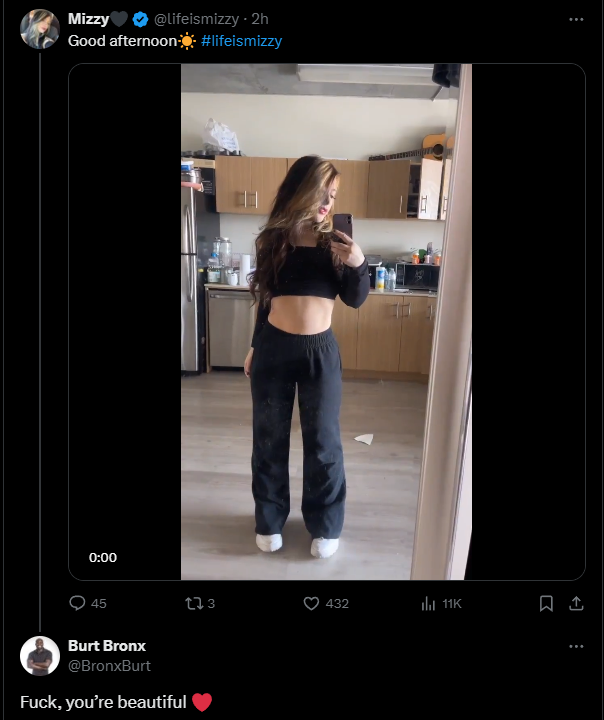Open more options for Mizzy's post

576,19
